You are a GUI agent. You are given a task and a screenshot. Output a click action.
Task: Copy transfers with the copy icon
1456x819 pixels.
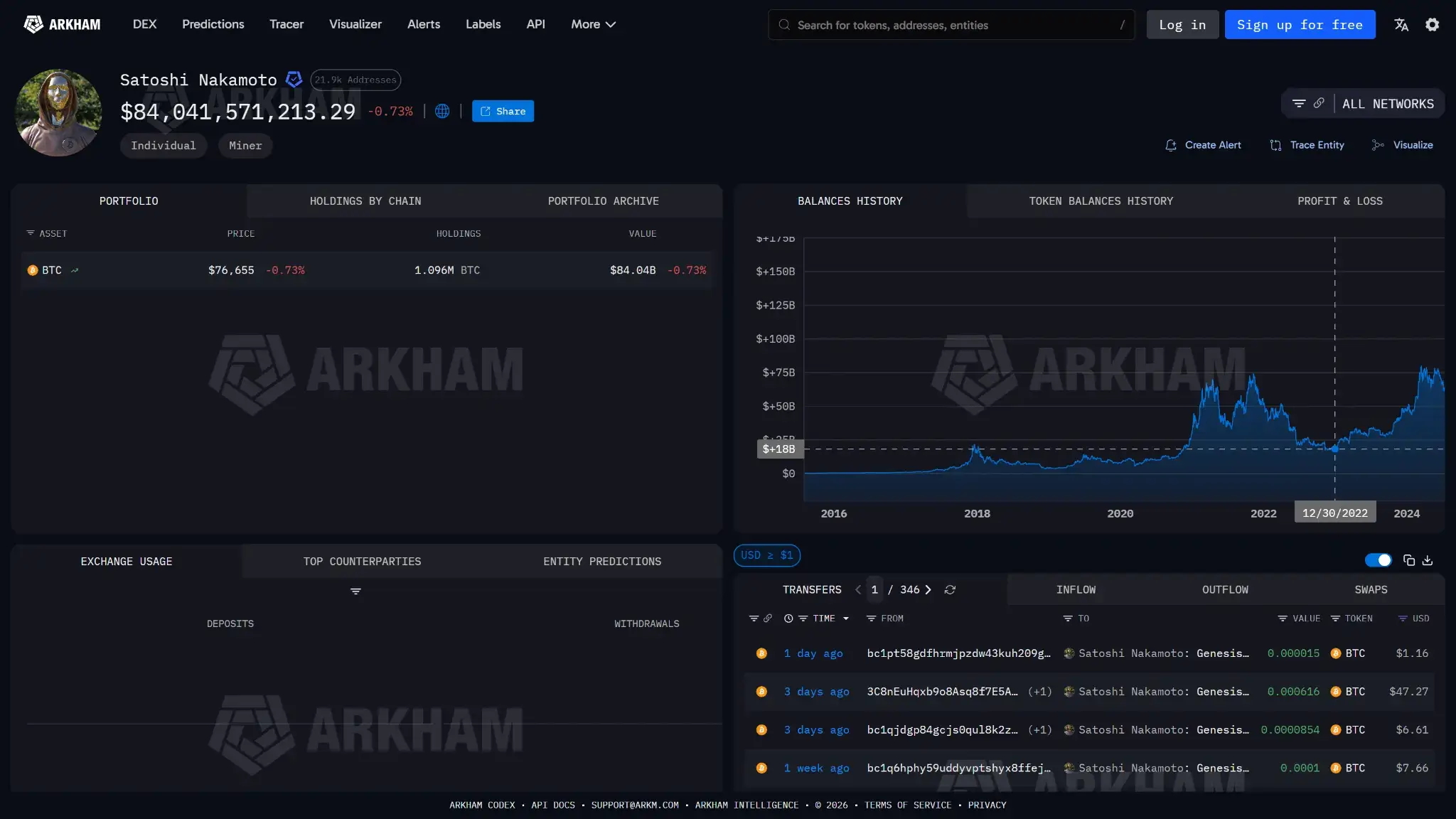[x=1409, y=560]
